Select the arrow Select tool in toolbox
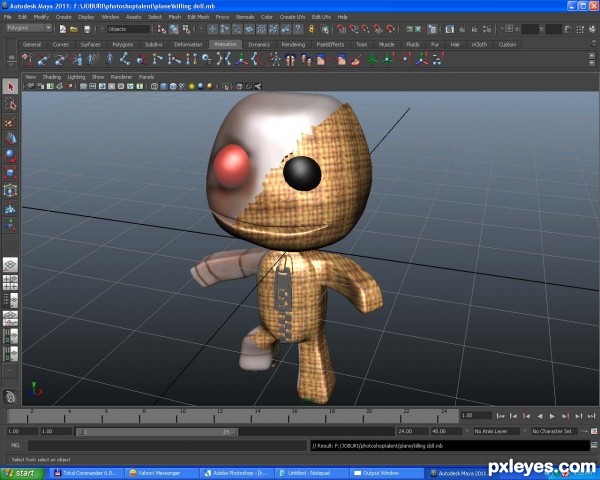This screenshot has height=480, width=600. point(10,87)
